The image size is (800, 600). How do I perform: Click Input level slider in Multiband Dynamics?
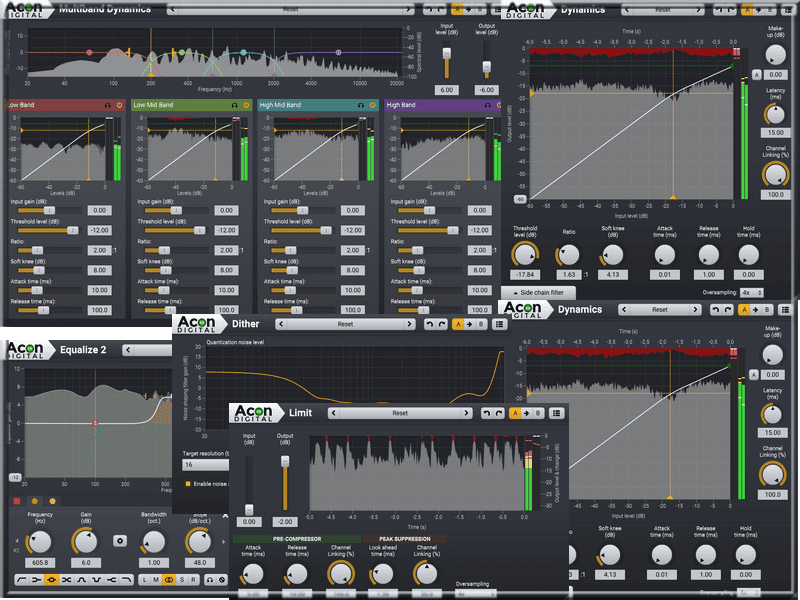click(x=447, y=61)
